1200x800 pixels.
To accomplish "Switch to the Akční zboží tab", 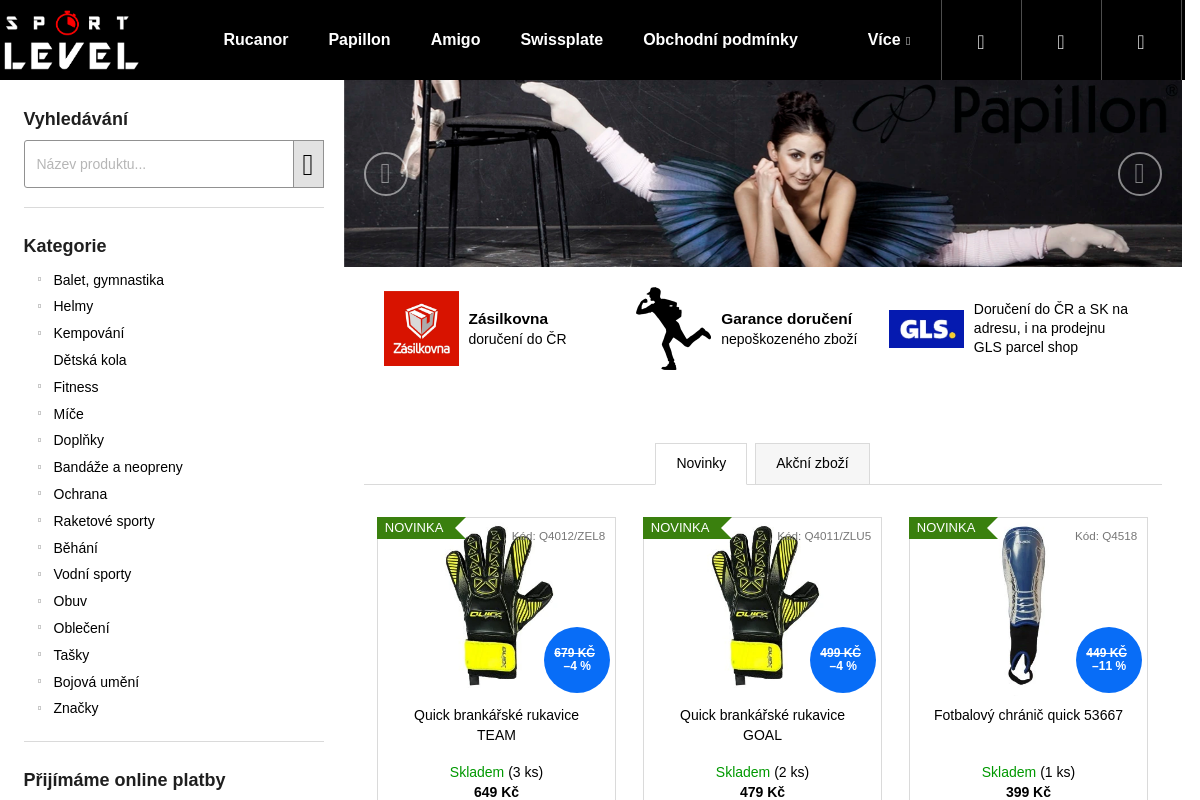I will coord(812,463).
